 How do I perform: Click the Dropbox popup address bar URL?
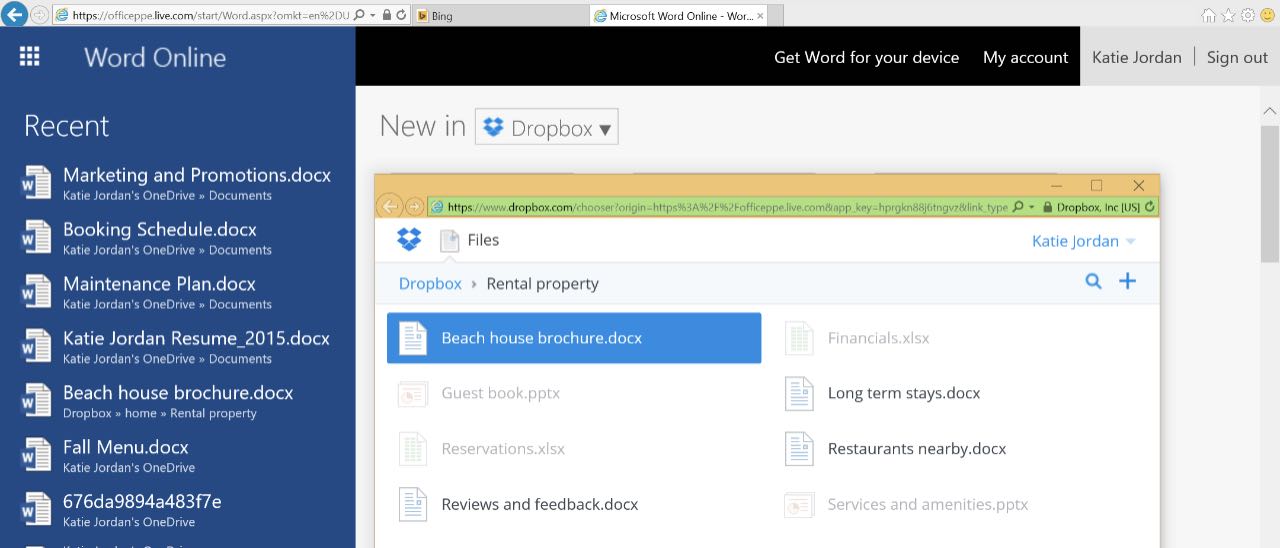coord(727,207)
